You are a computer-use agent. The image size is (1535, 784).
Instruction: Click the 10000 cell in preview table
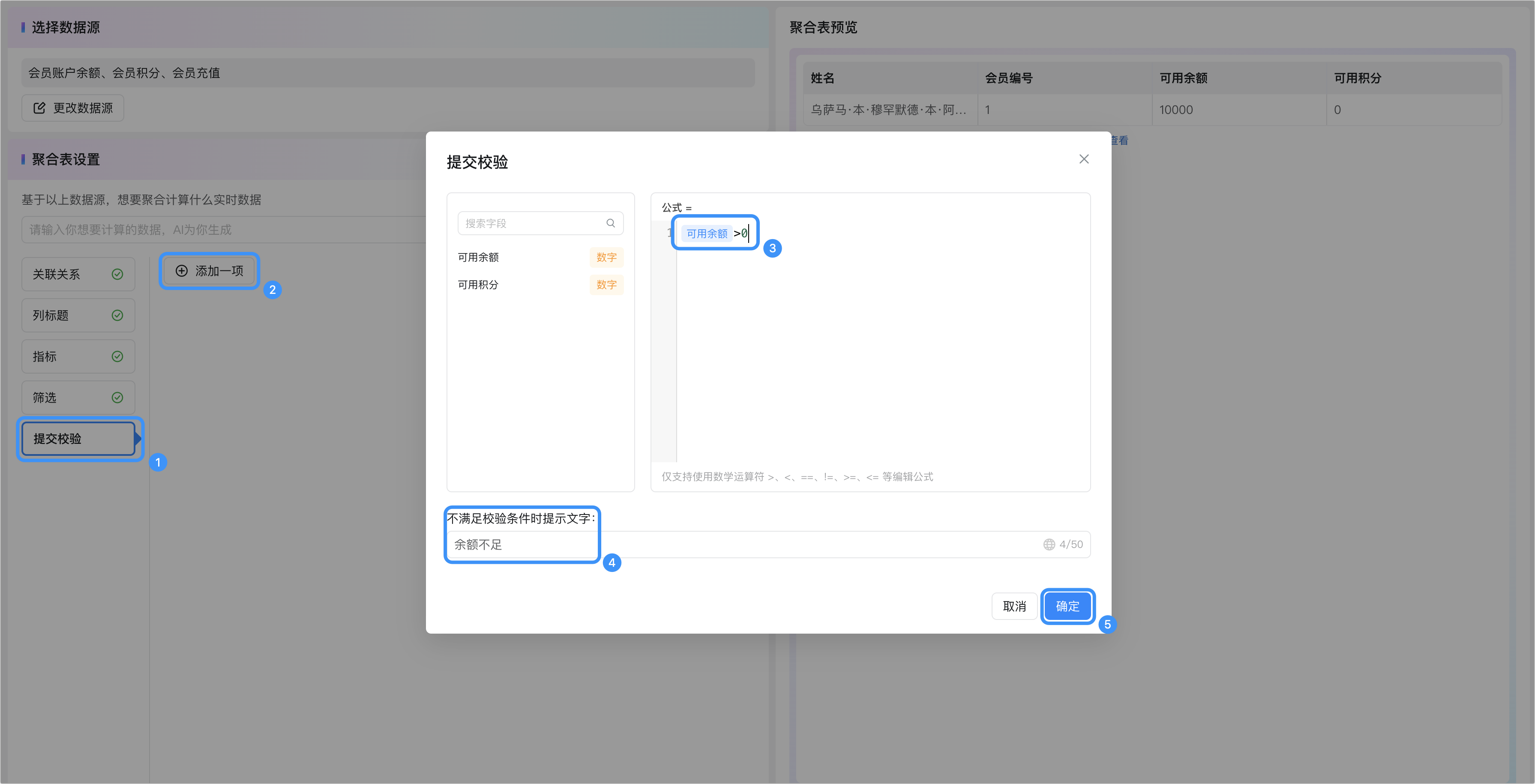click(1239, 110)
